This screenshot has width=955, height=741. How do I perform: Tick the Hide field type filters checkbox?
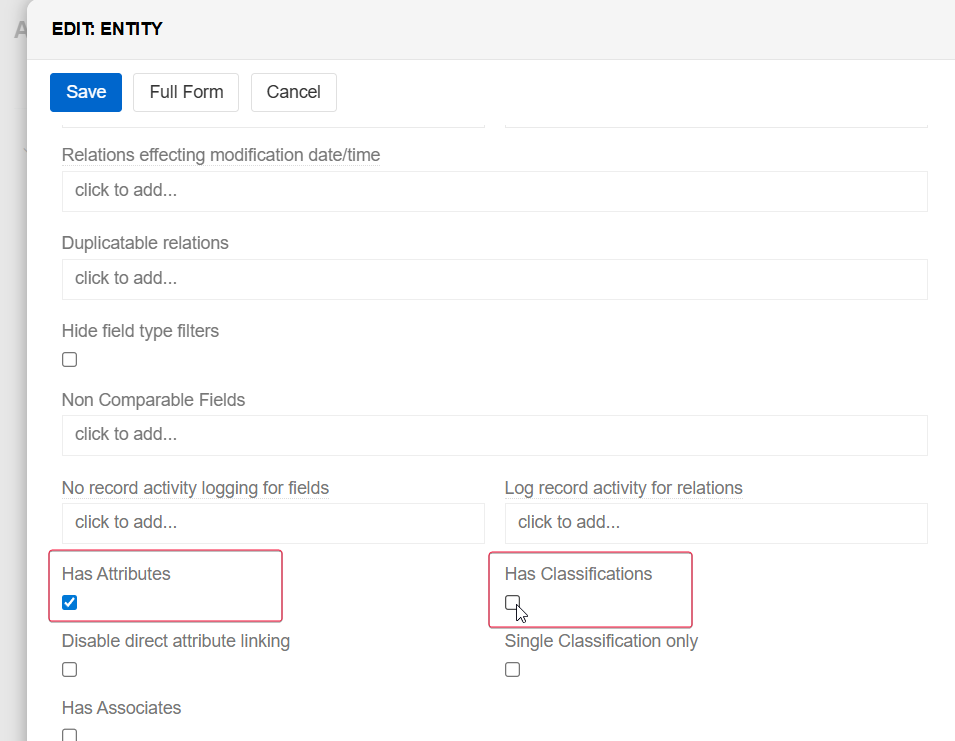pos(69,359)
